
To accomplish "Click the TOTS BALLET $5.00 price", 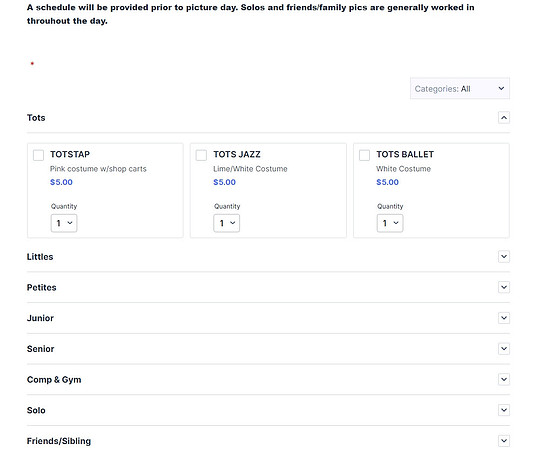I will 387,182.
